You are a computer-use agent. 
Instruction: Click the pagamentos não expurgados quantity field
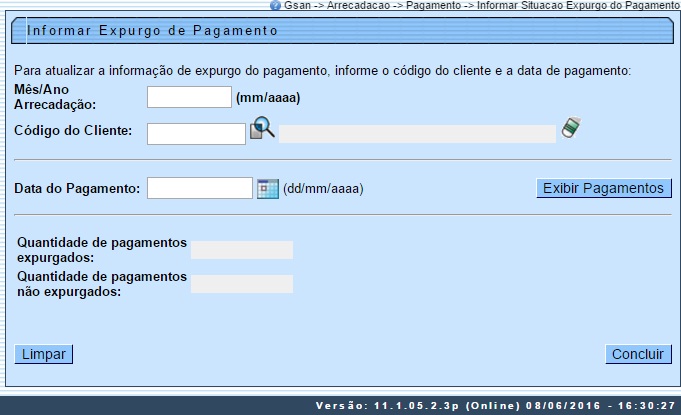coord(241,284)
